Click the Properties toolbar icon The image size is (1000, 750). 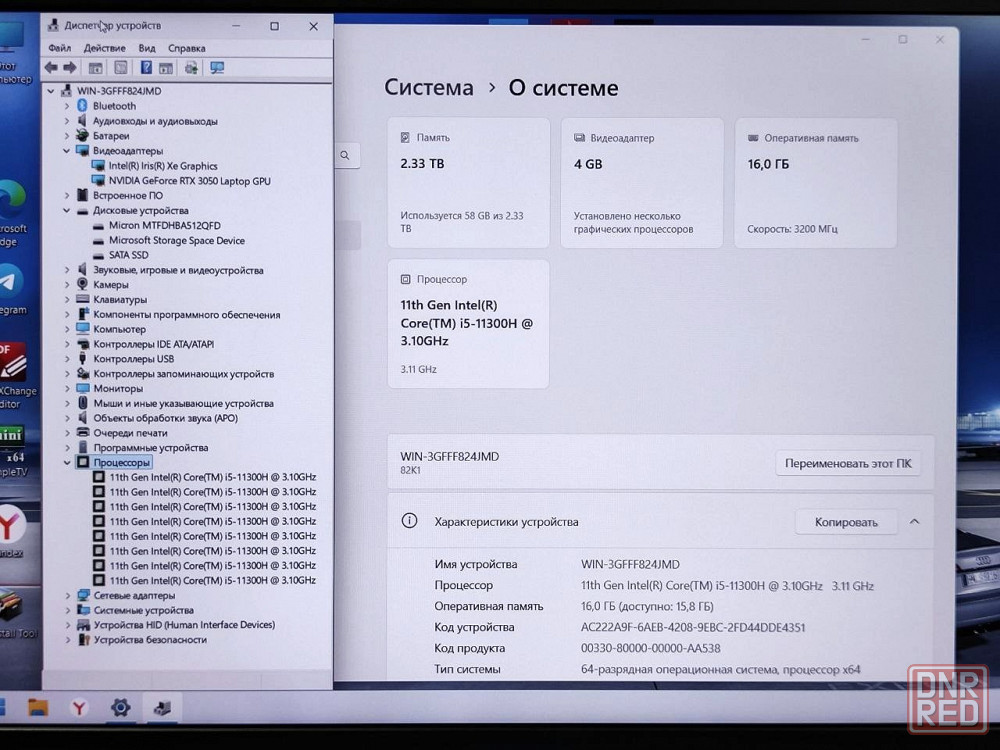pyautogui.click(x=121, y=68)
